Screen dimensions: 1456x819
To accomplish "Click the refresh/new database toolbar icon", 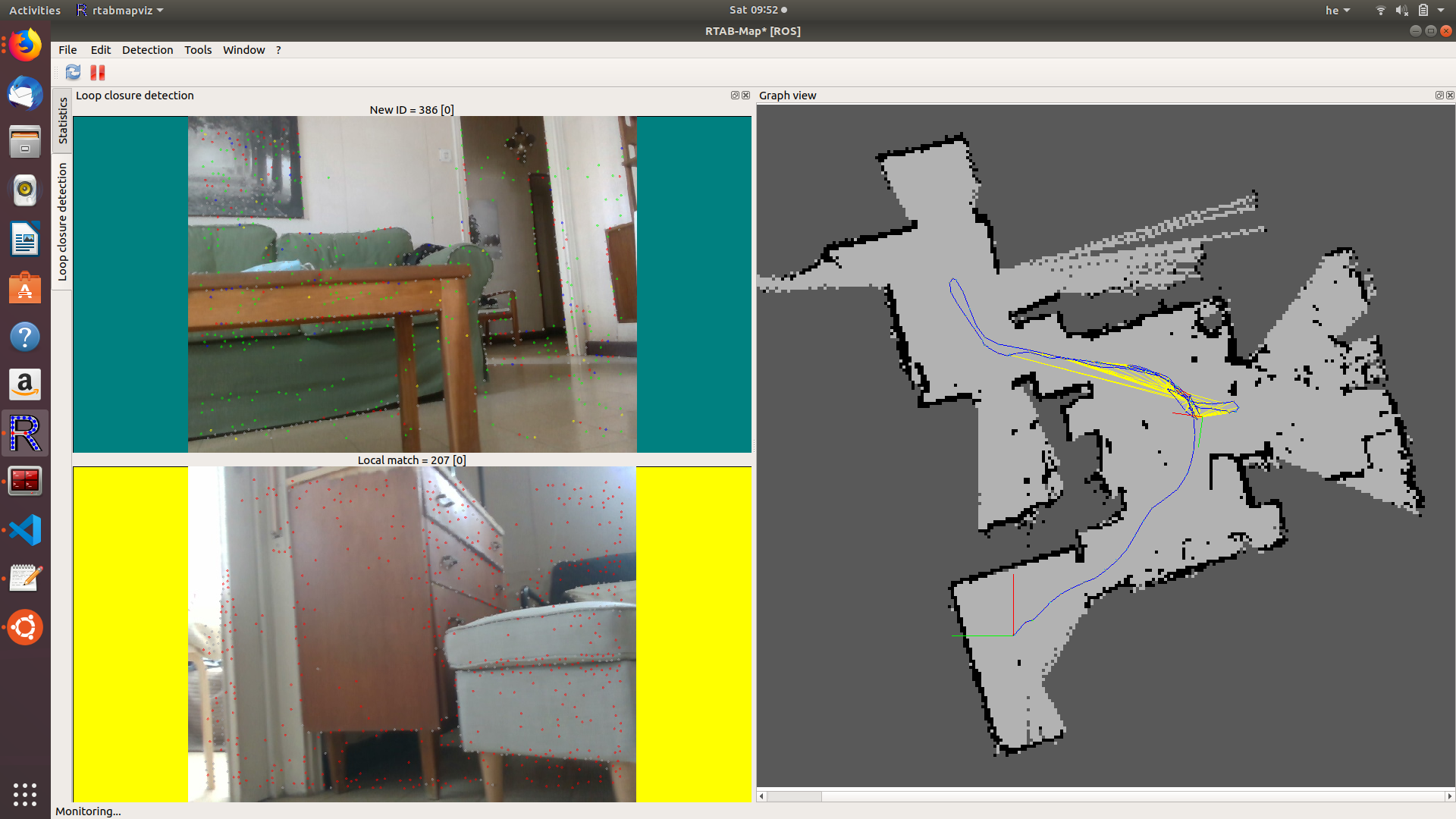I will tap(73, 72).
